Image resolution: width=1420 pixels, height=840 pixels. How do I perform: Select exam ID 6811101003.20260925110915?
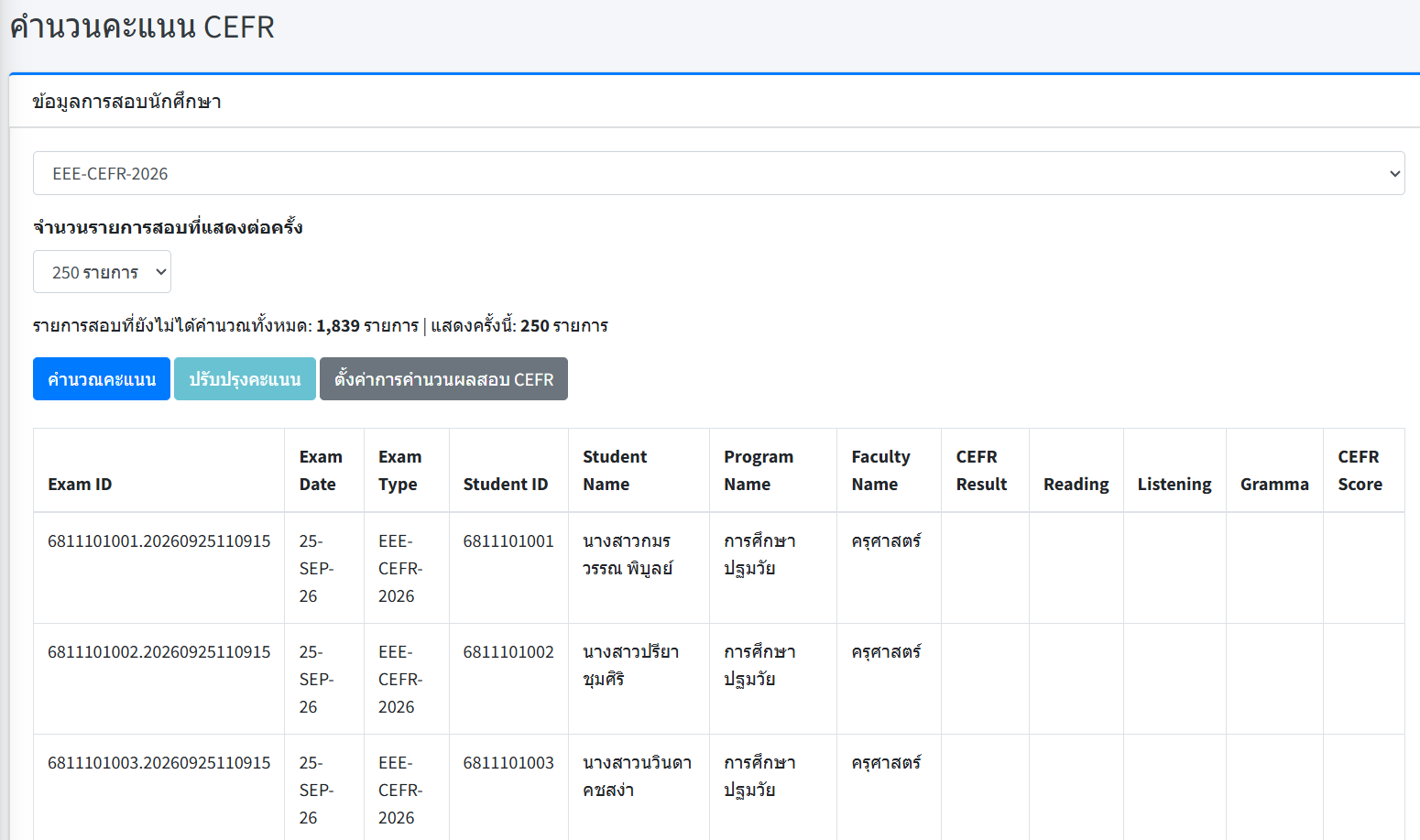click(x=159, y=763)
